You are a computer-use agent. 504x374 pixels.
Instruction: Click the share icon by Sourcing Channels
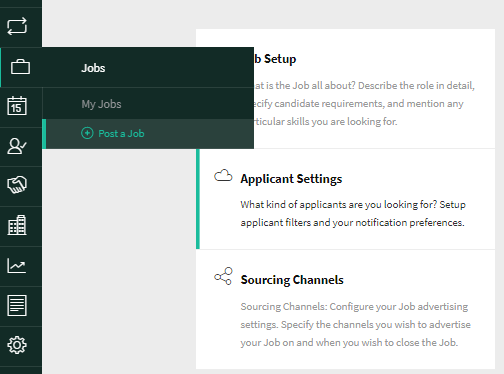(x=223, y=276)
